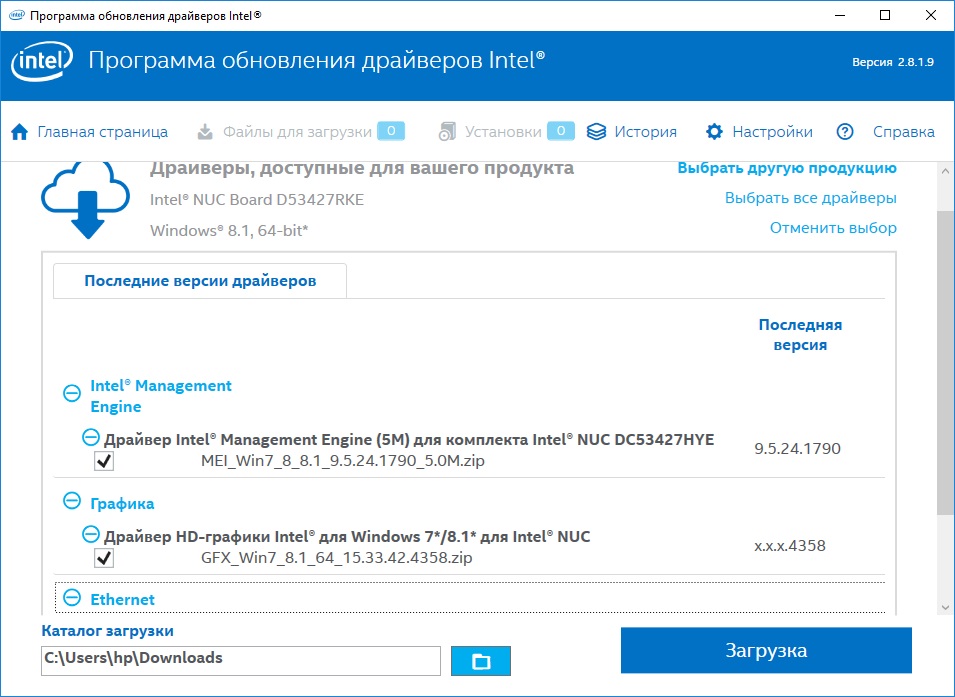Click the scrollbar down arrow

945,607
